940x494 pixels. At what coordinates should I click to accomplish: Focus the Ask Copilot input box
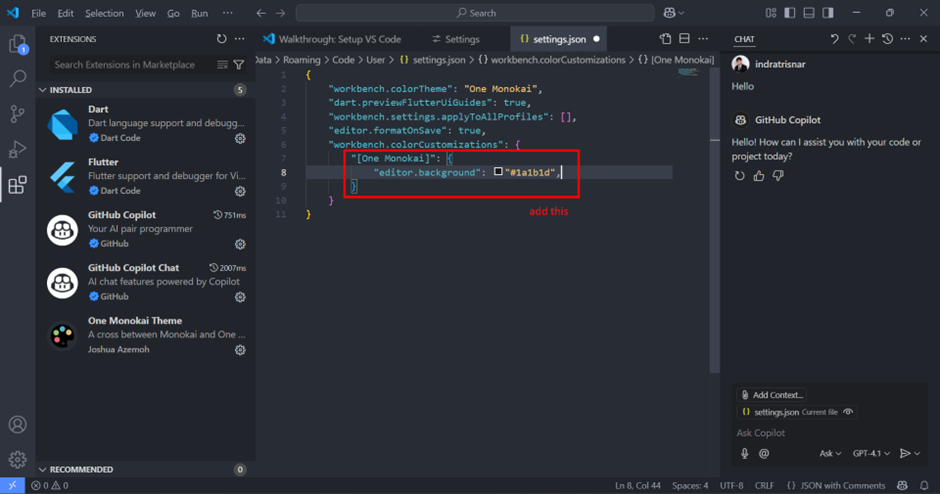pos(830,433)
